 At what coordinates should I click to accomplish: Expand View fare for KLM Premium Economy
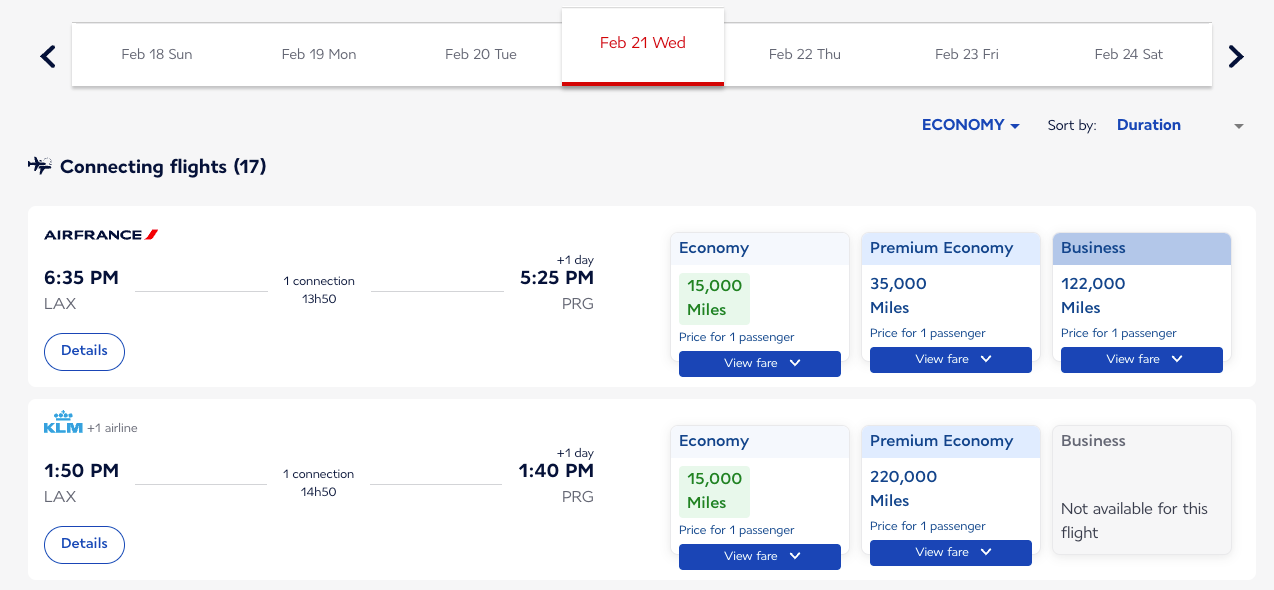pos(950,552)
